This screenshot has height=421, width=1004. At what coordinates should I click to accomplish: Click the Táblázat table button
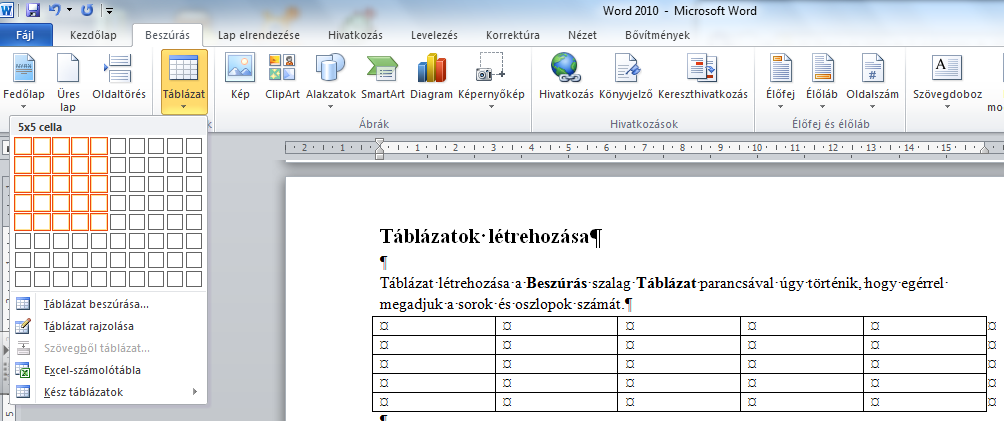click(x=184, y=82)
